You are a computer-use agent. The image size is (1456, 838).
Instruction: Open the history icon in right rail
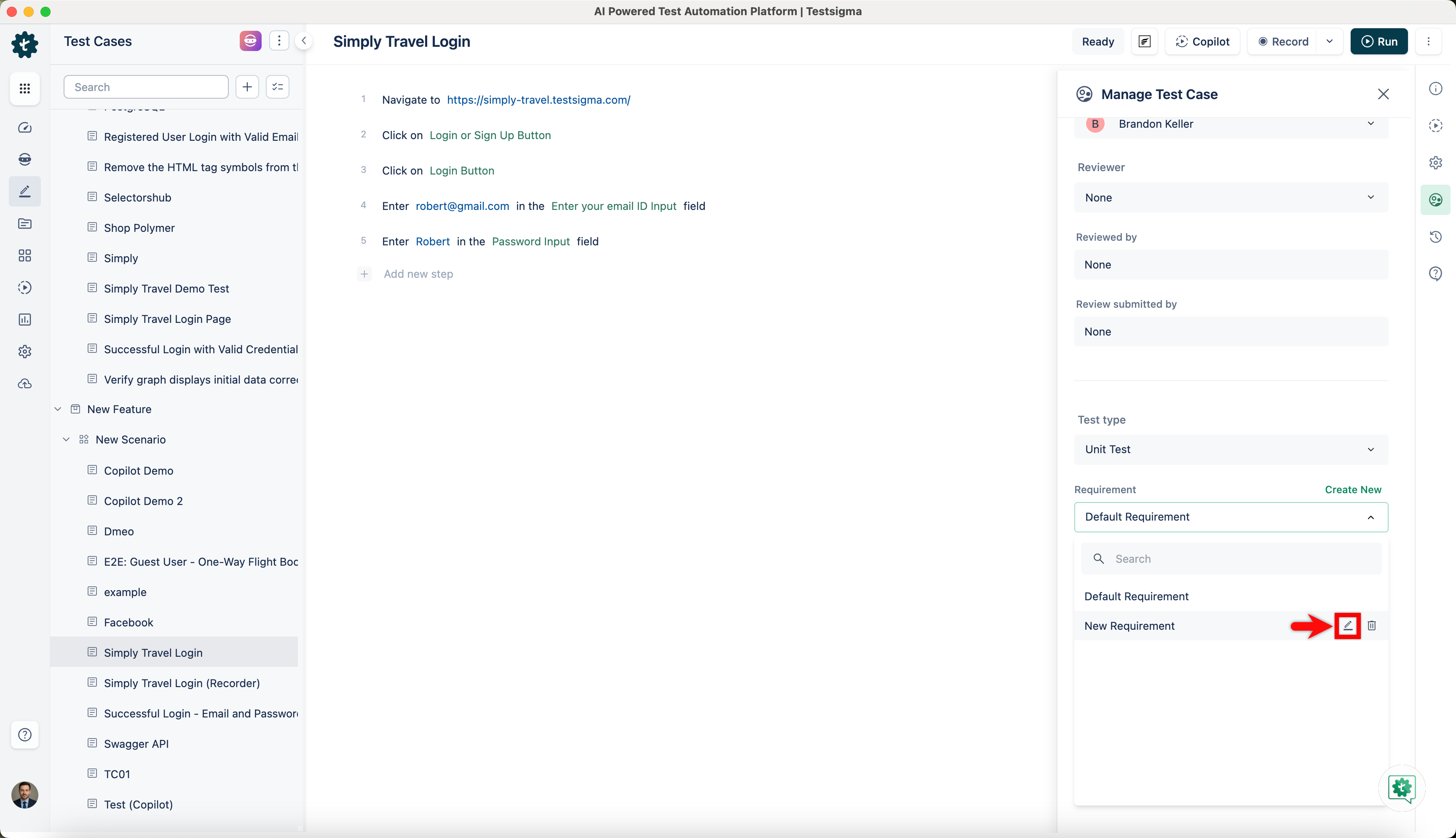[x=1436, y=236]
